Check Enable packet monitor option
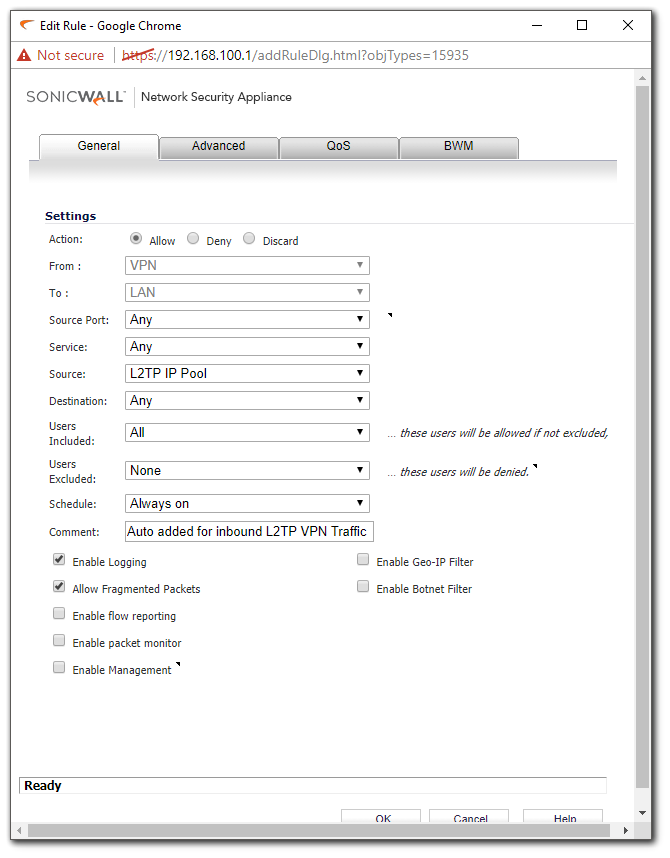The image size is (670, 858). (59, 642)
